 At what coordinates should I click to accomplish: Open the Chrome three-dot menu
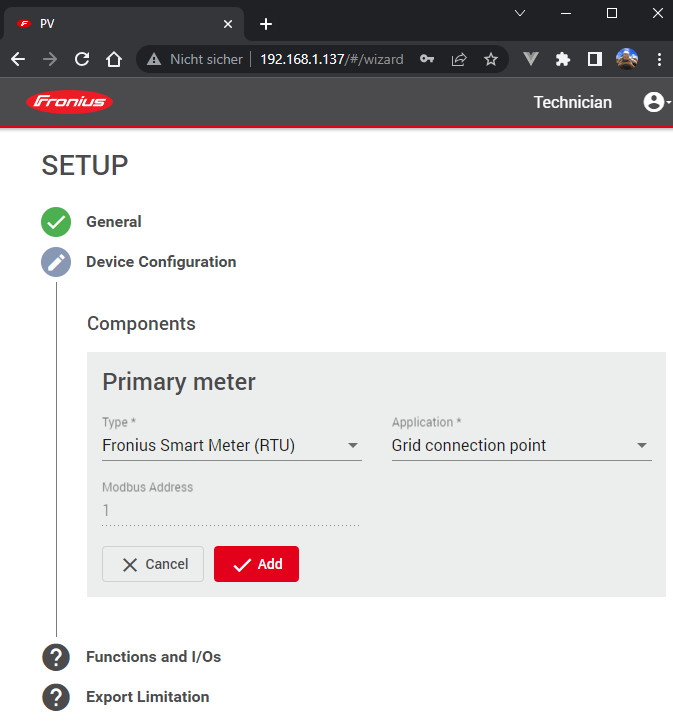[659, 59]
